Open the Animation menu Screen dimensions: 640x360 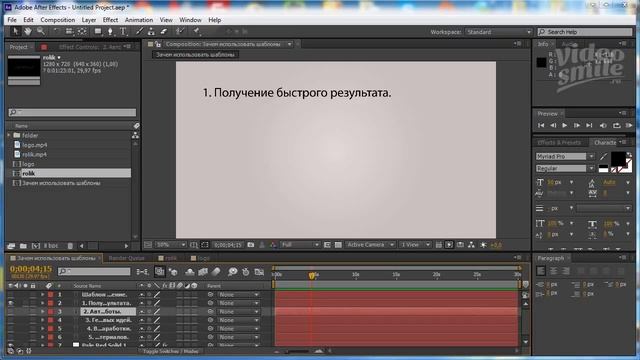pos(139,20)
